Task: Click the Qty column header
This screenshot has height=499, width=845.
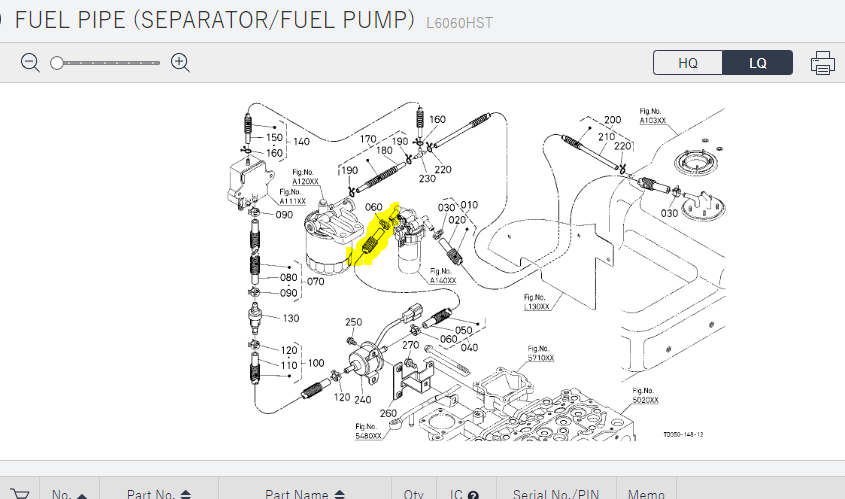Action: 413,494
